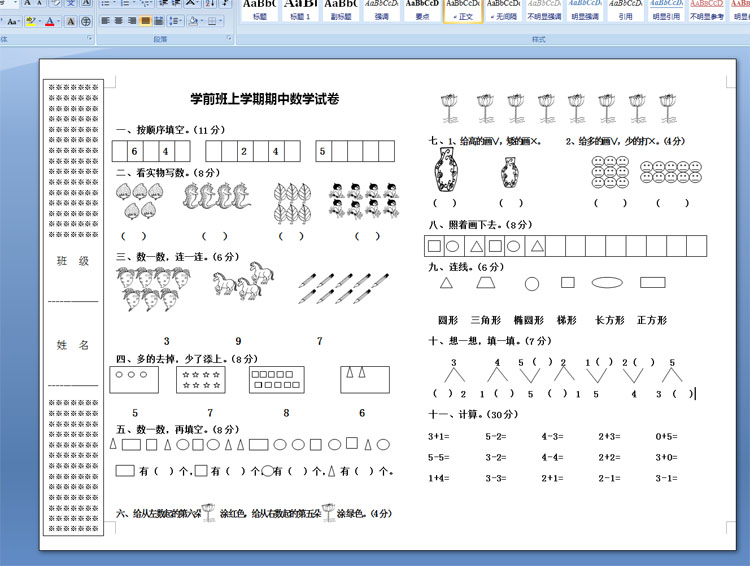Click decrease indent icon
The width and height of the screenshot is (750, 566).
click(x=164, y=3)
